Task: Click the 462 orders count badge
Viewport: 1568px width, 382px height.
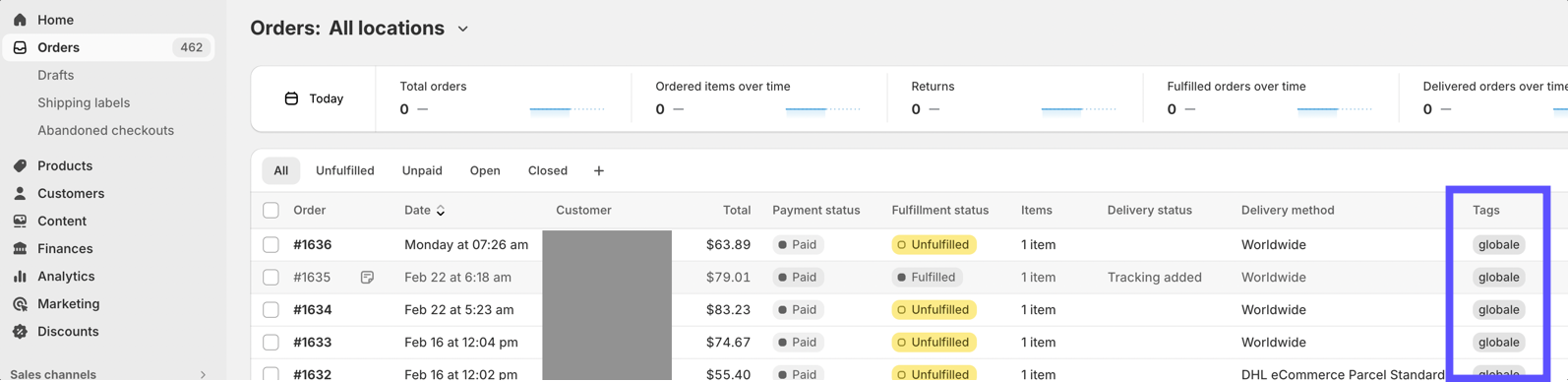Action: tap(191, 47)
